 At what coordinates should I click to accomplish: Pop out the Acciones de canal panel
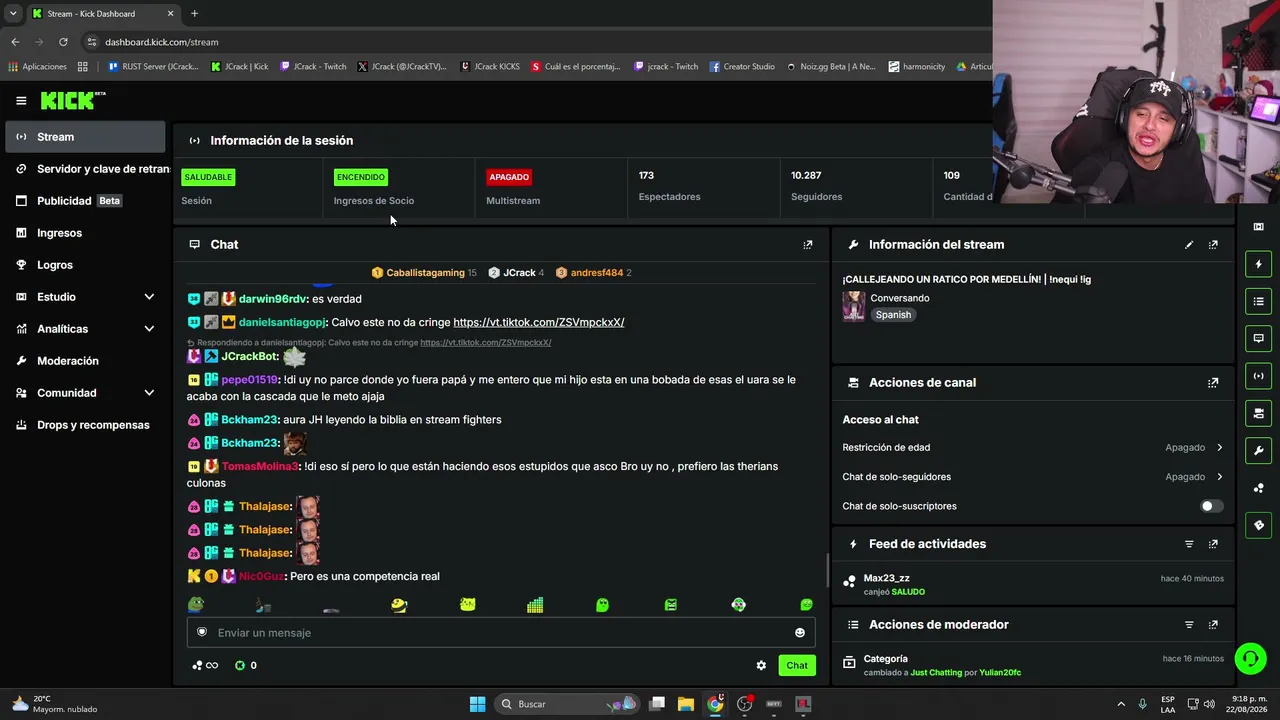1213,382
